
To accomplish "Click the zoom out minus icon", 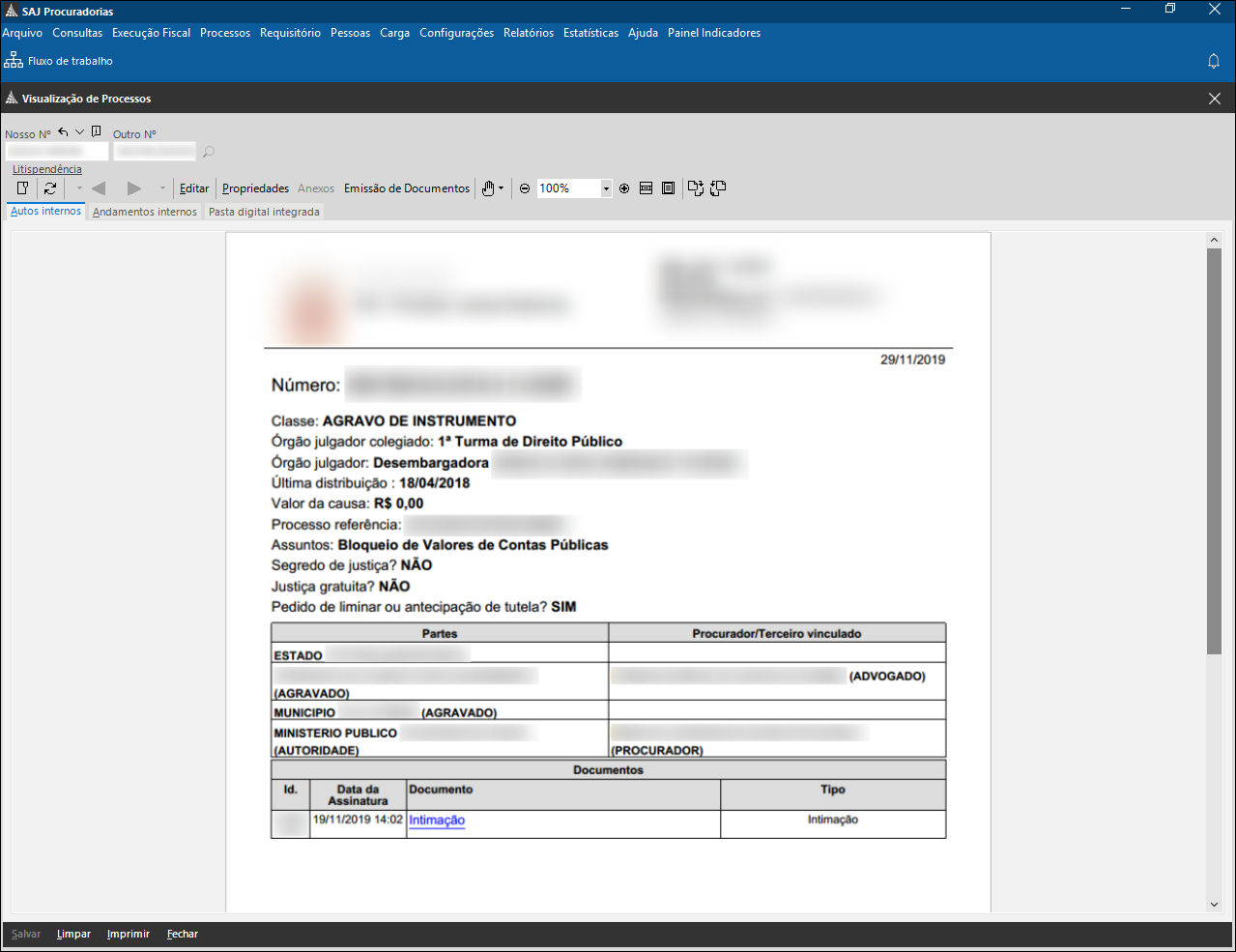I will 525,188.
